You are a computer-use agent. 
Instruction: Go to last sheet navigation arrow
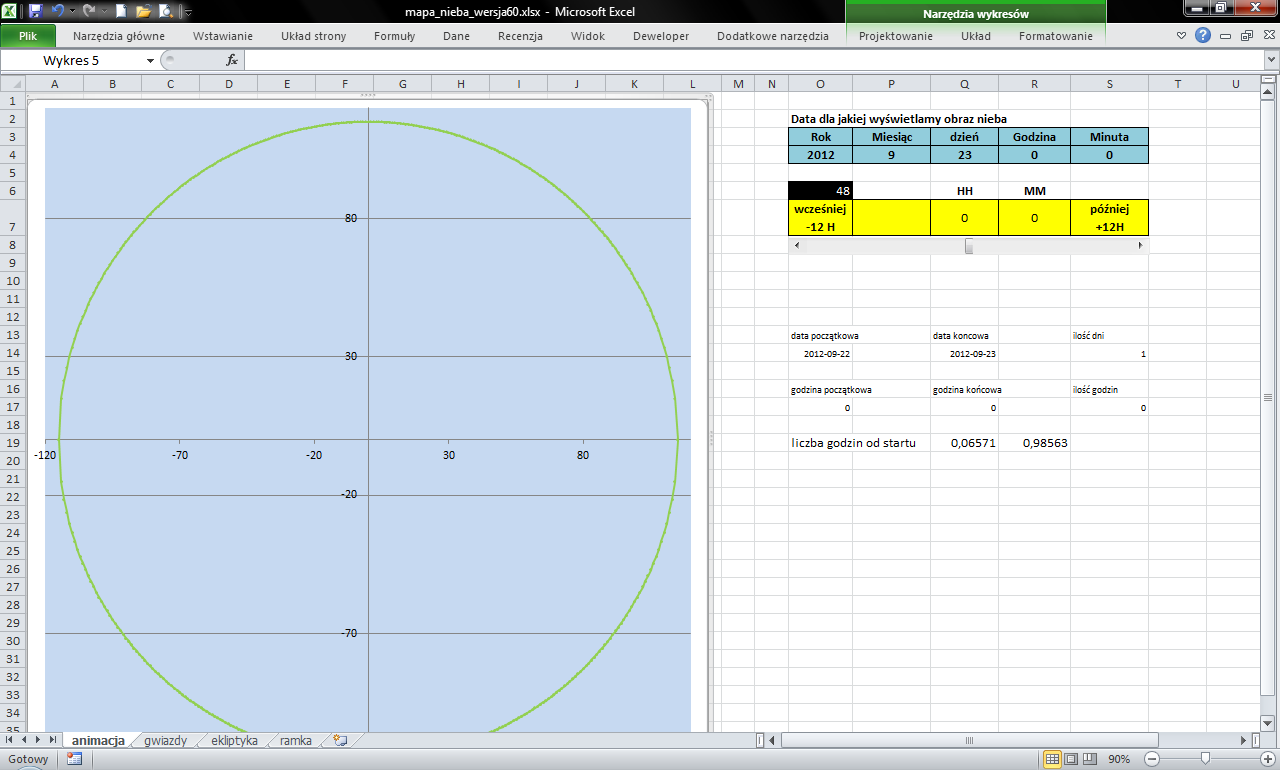tap(53, 740)
